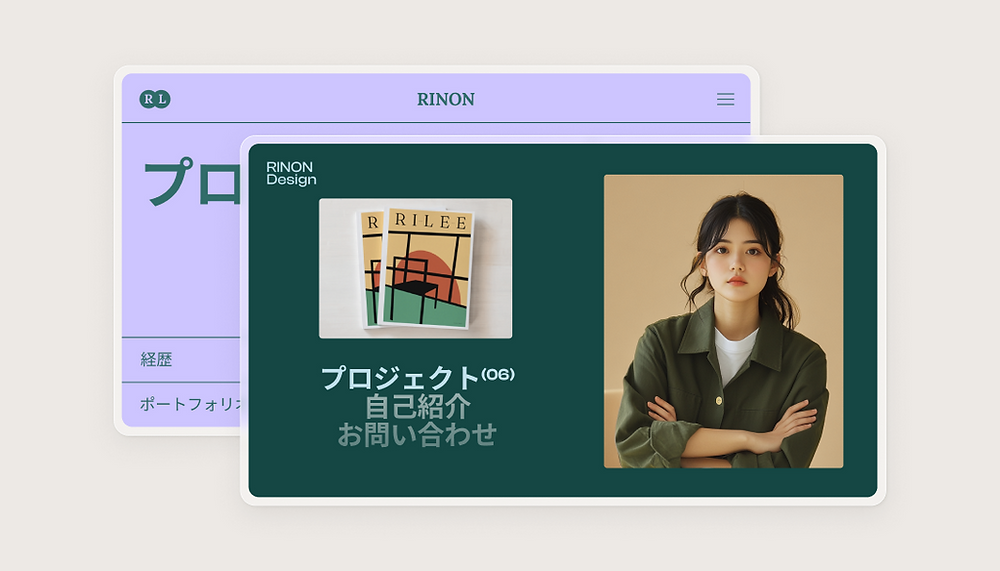This screenshot has width=1000, height=571.
Task: Click the large プロ heading text
Action: (191, 182)
